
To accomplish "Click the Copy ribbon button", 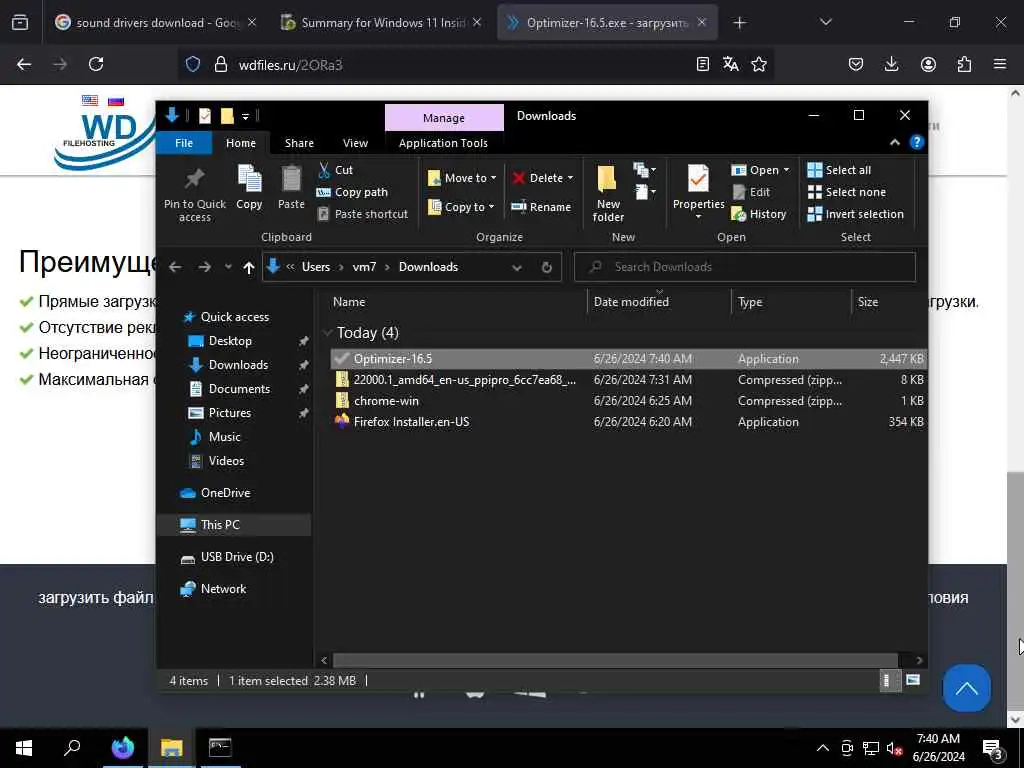I will (x=249, y=187).
